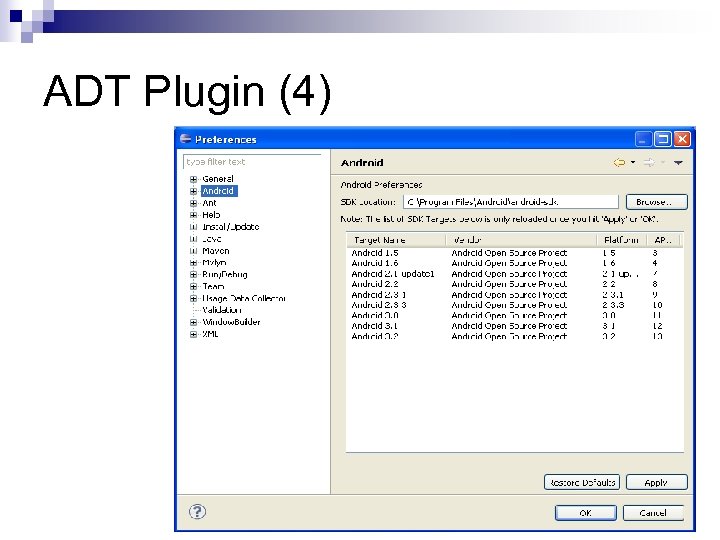
Task: Select the Android 1.5 target row
Action: click(x=515, y=253)
